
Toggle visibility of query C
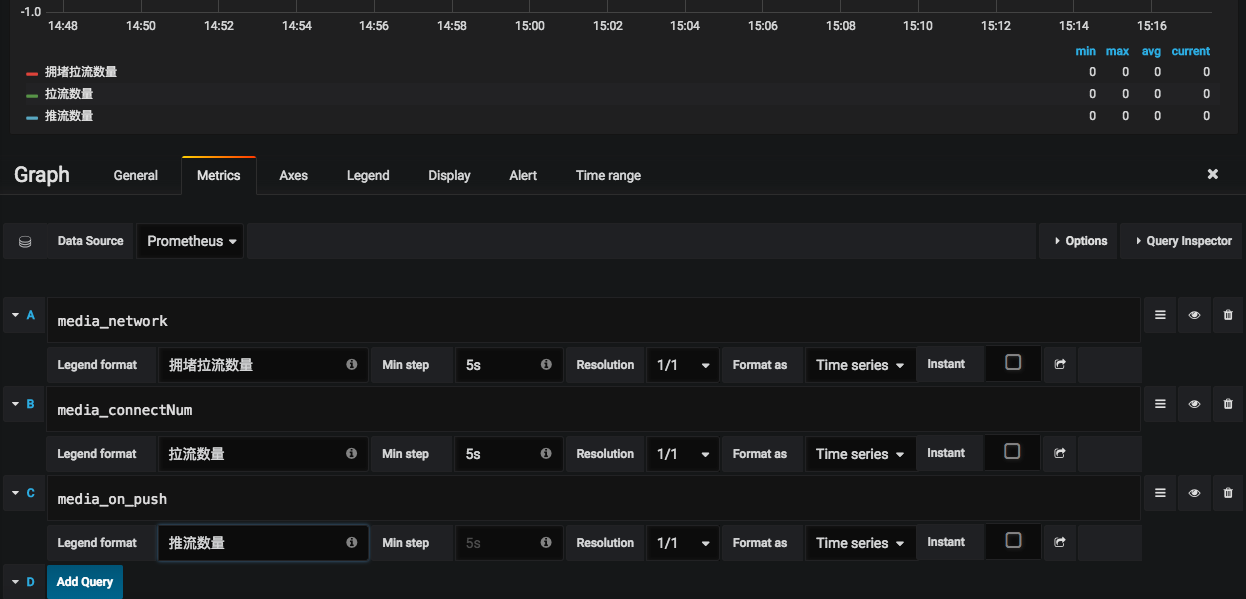[x=1194, y=493]
